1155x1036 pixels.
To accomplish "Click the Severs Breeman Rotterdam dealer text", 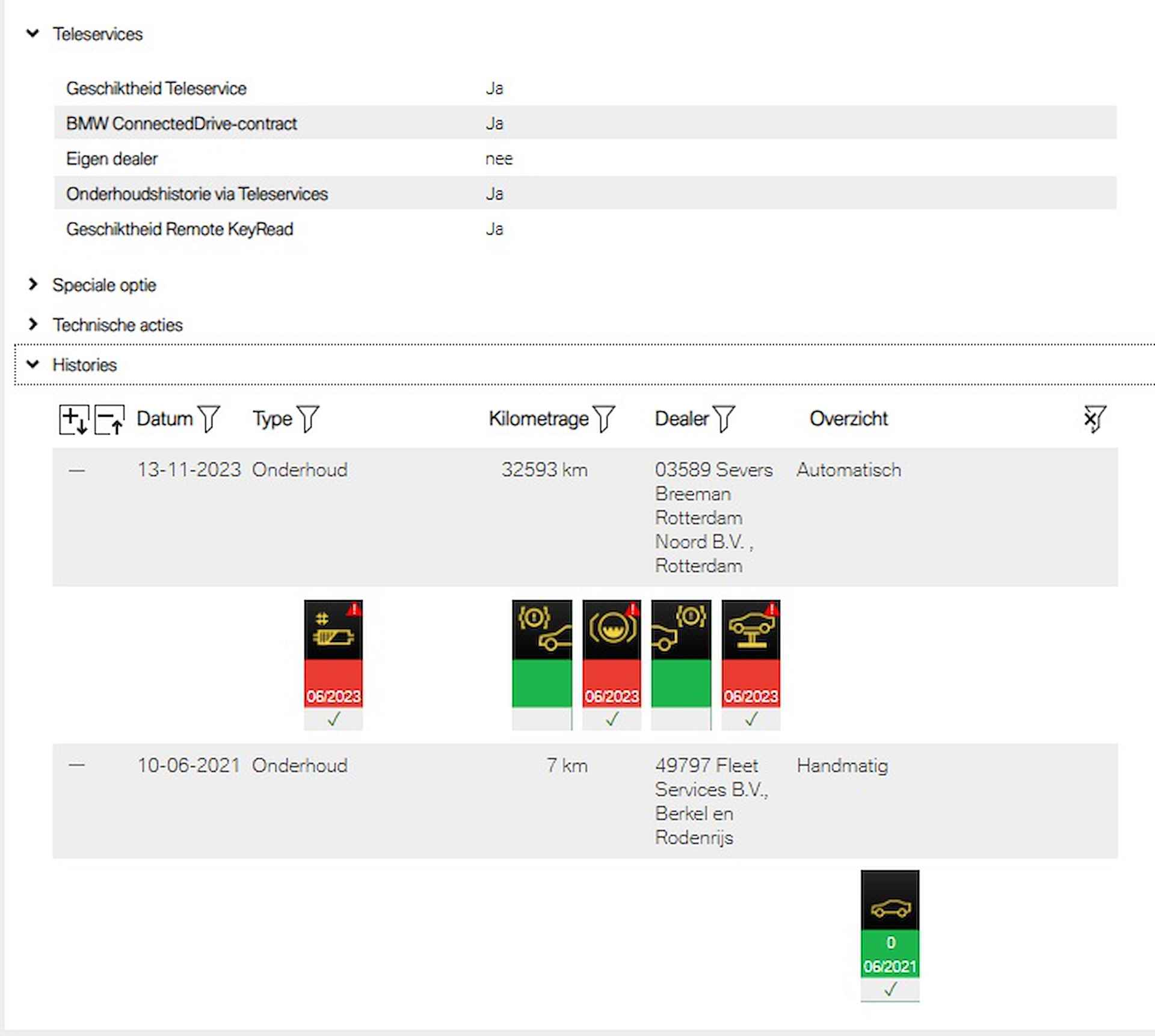I will click(x=714, y=518).
